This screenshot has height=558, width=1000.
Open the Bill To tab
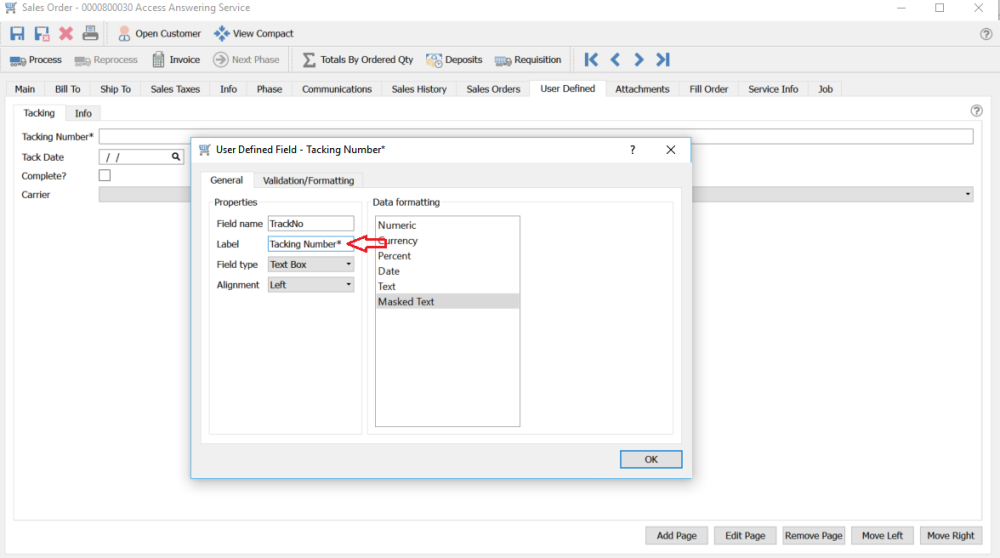[x=68, y=89]
